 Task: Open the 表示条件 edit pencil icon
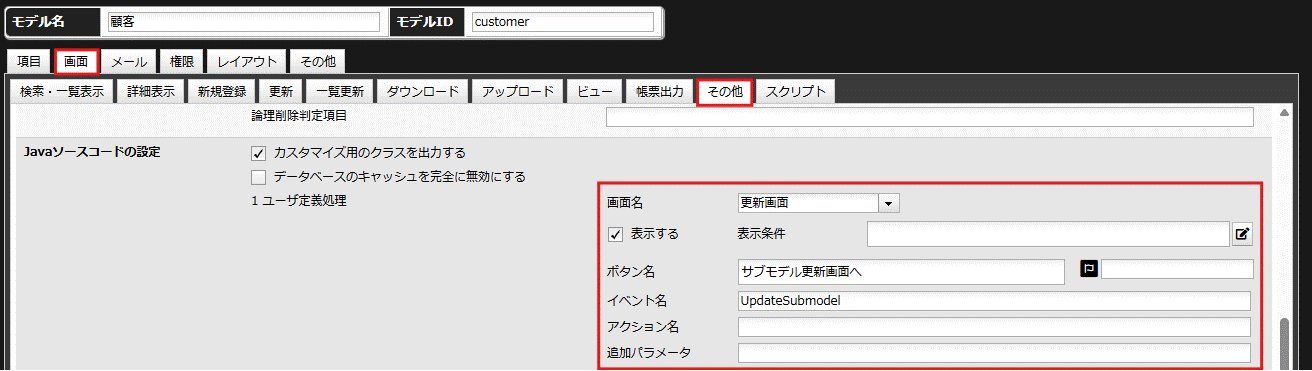(x=1242, y=234)
